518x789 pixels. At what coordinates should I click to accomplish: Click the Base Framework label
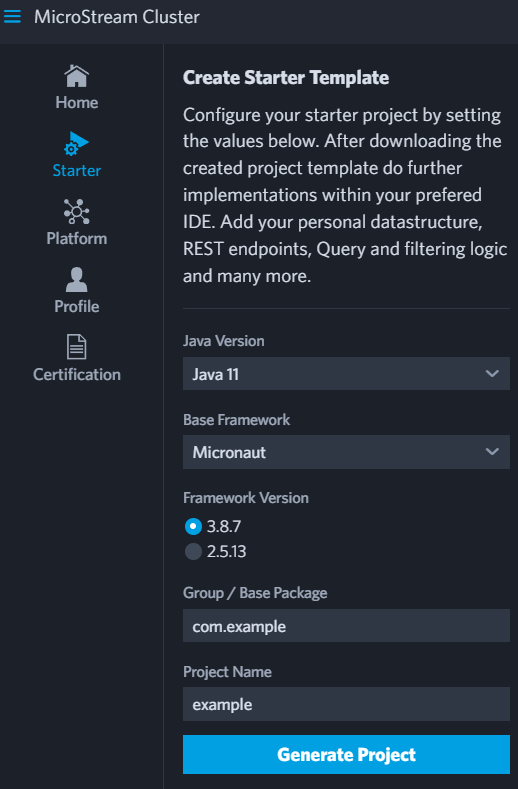237,420
